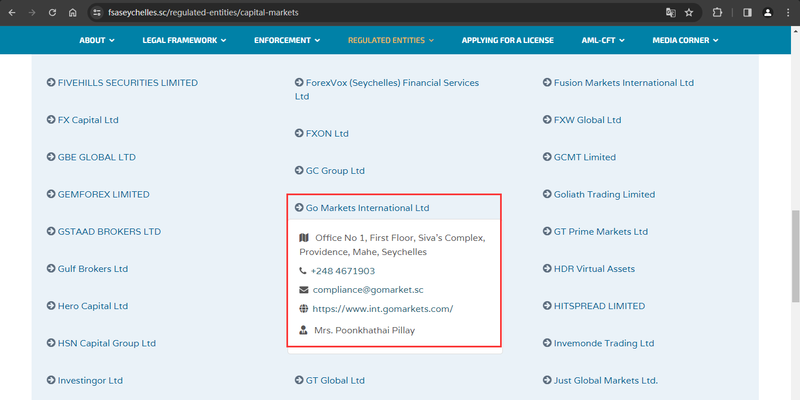Open the browser home page
This screenshot has width=800, height=400.
click(x=72, y=13)
